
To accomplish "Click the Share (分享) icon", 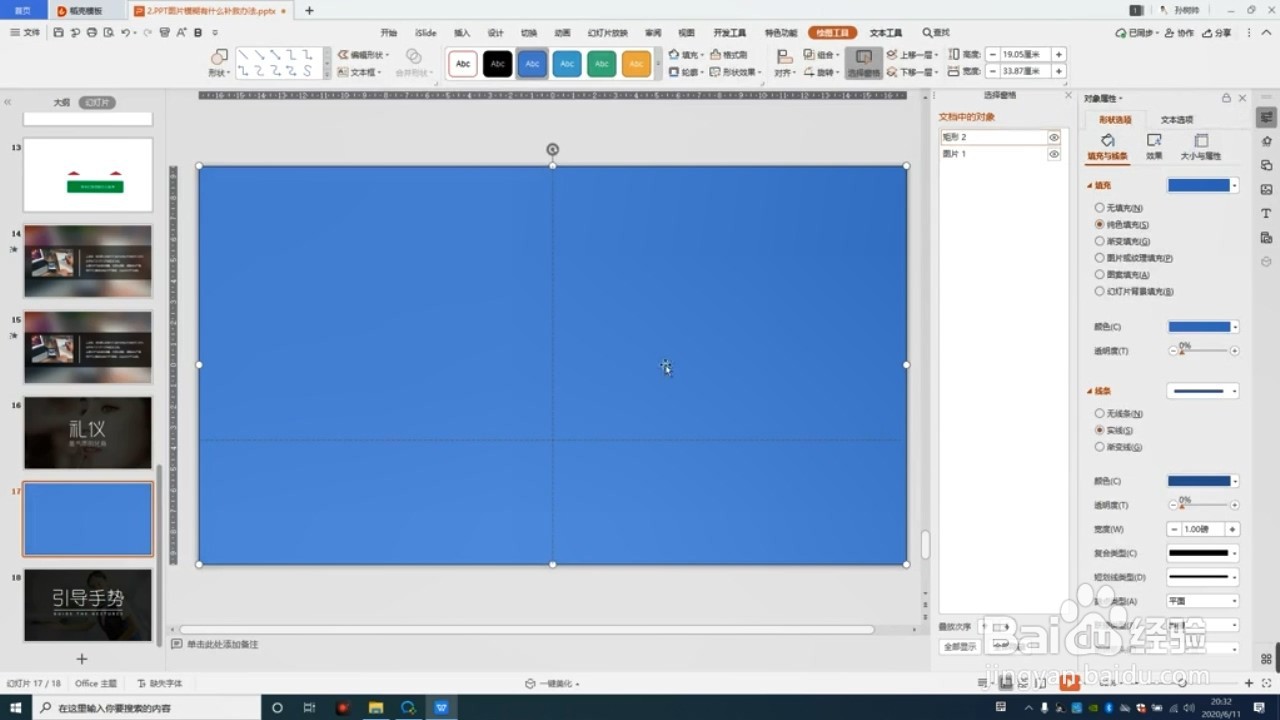I will click(x=1207, y=33).
